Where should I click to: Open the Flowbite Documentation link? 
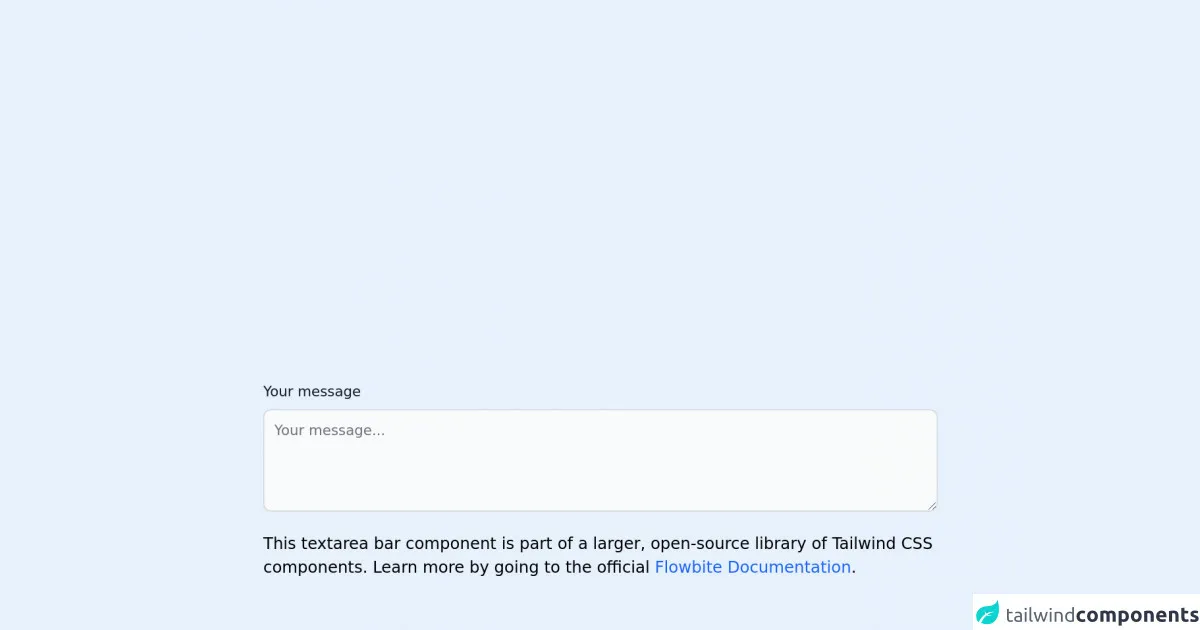[x=752, y=567]
